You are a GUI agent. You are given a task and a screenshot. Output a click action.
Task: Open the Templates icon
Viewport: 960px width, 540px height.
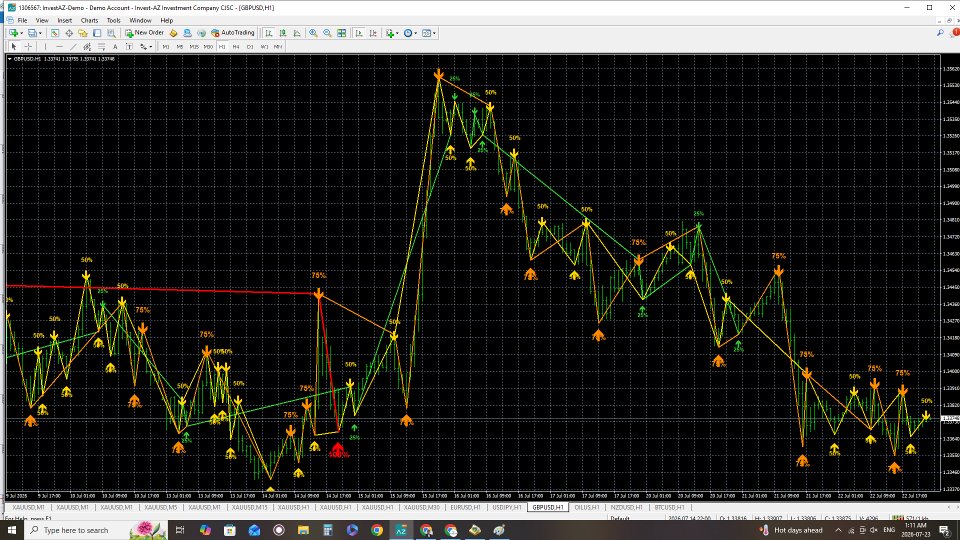tap(426, 33)
